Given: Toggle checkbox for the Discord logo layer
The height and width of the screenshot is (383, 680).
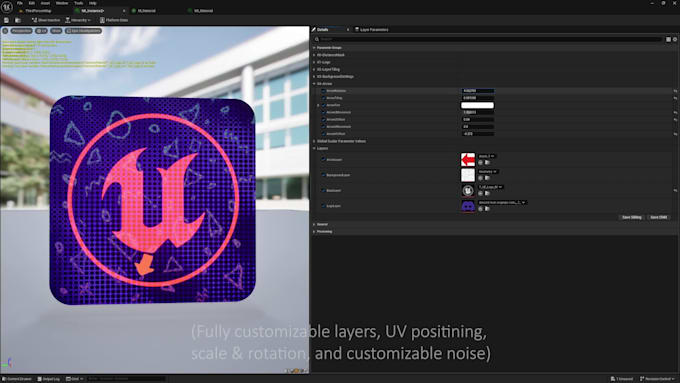Looking at the screenshot, I should [x=323, y=206].
